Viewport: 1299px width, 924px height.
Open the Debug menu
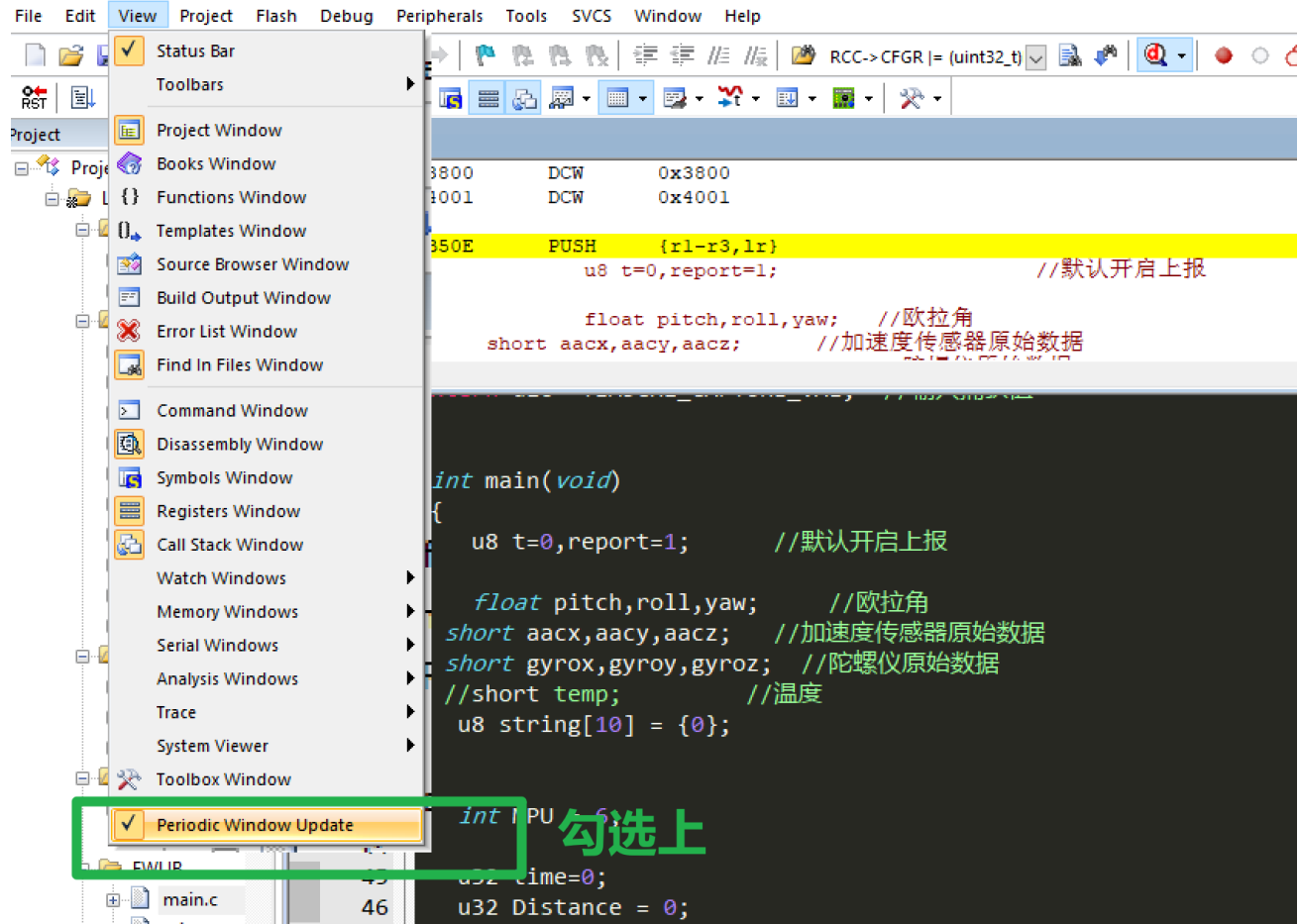point(347,16)
